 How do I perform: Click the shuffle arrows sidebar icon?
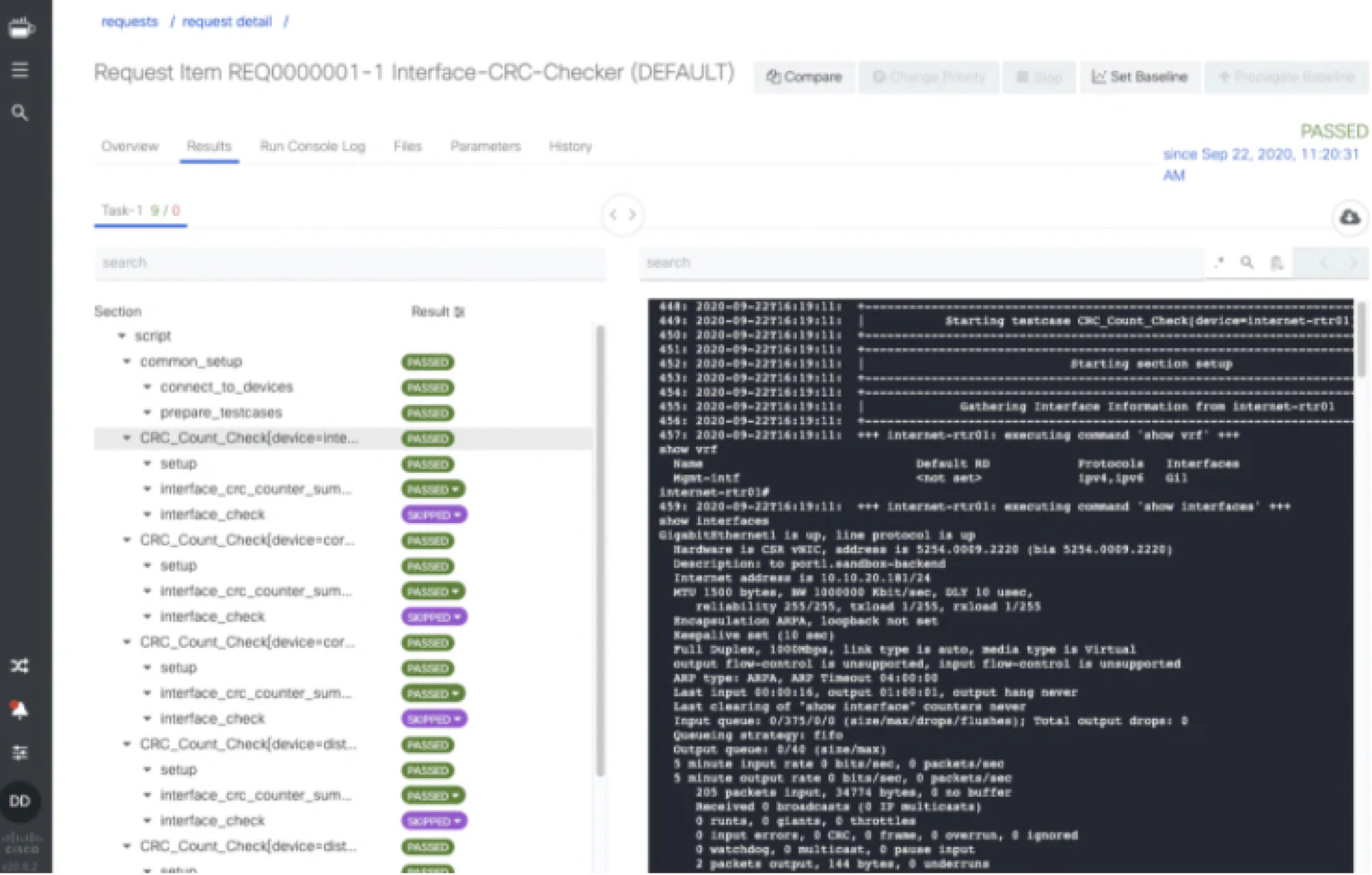20,666
